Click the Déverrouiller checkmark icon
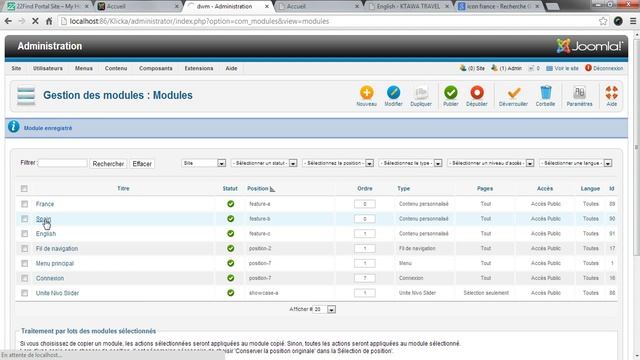 click(x=514, y=93)
